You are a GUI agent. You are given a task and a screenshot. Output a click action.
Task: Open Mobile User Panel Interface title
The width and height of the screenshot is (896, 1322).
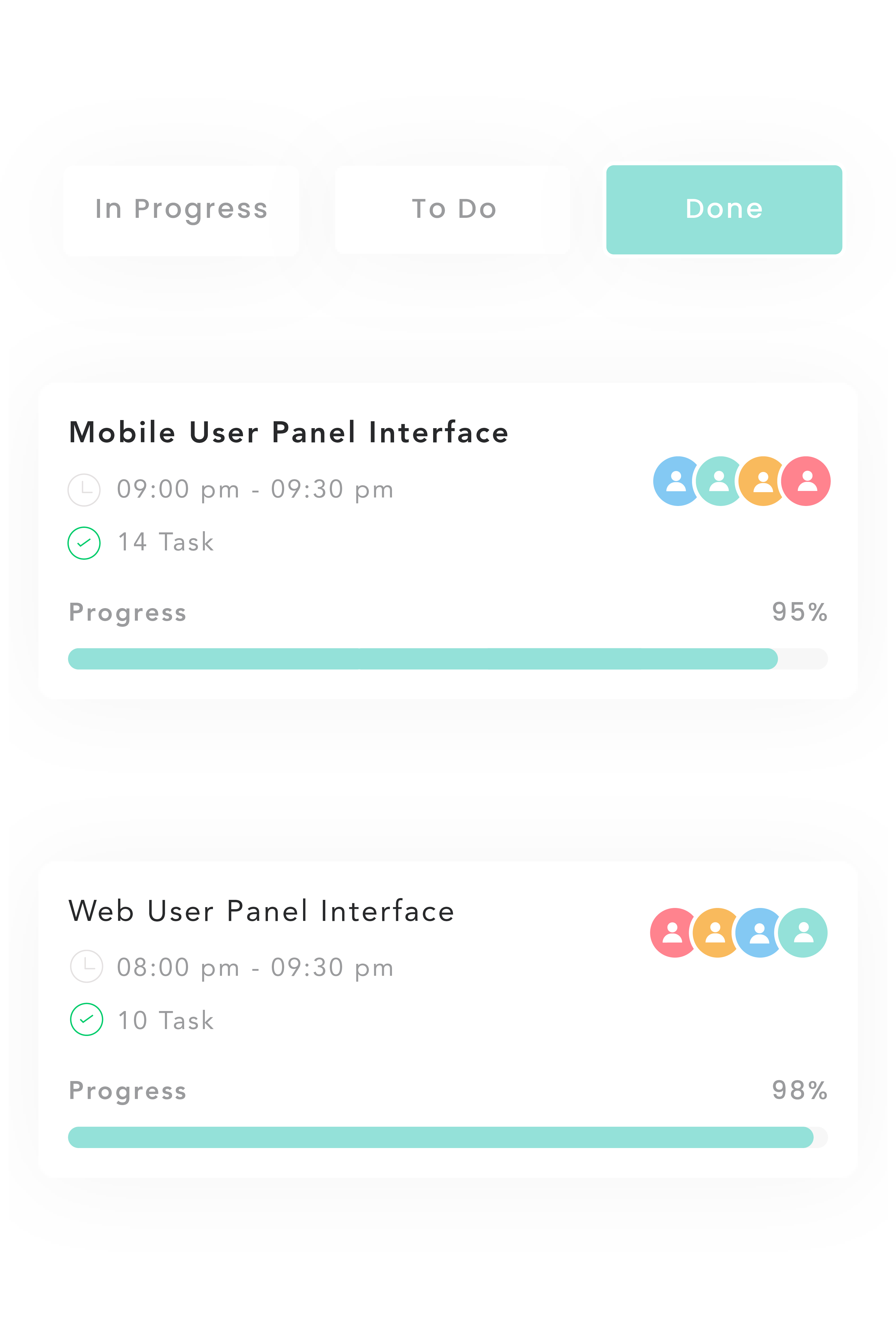[x=288, y=432]
